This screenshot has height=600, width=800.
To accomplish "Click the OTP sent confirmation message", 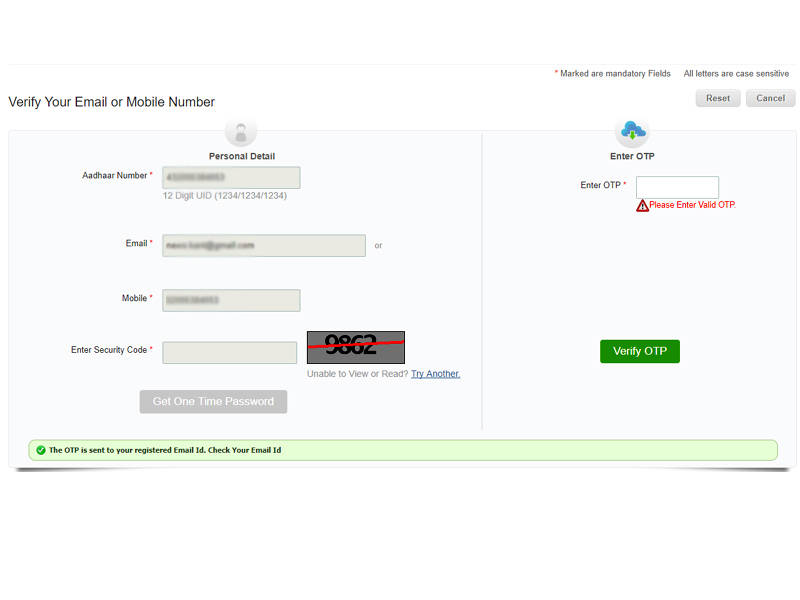I will pos(165,450).
